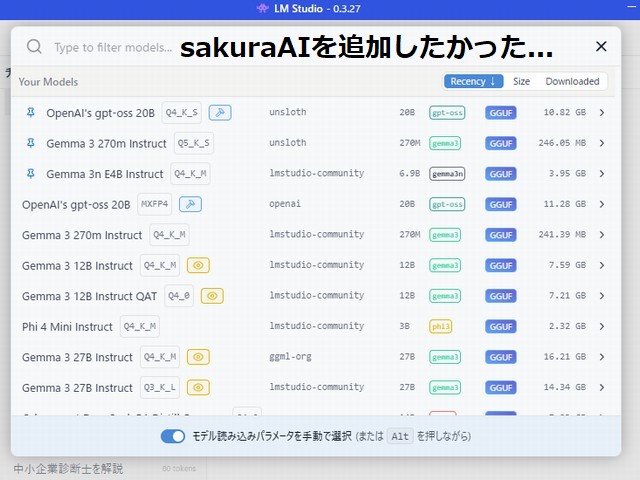Click gemma3 tag on 16.21 GB row
The height and width of the screenshot is (480, 640).
(x=445, y=357)
